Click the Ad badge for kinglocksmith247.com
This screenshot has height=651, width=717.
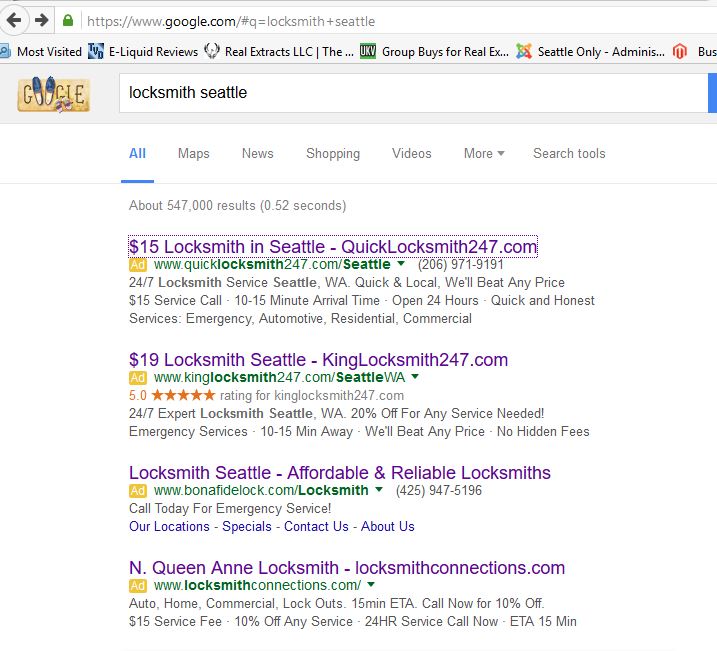coord(138,378)
